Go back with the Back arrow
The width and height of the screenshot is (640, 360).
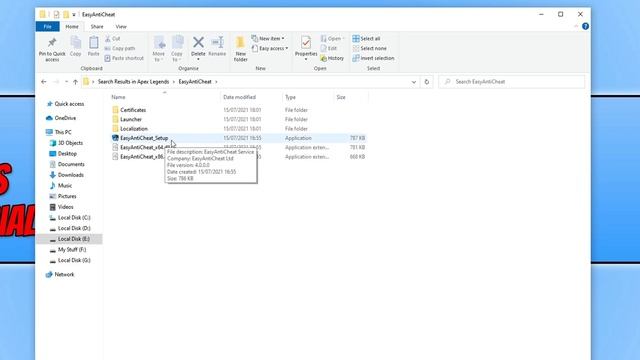click(44, 82)
